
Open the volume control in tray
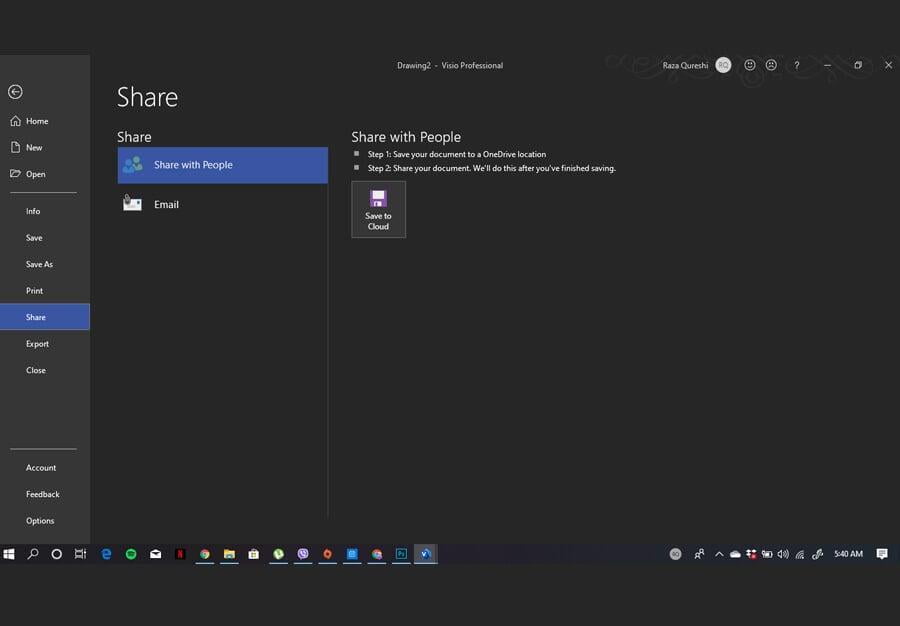(783, 554)
